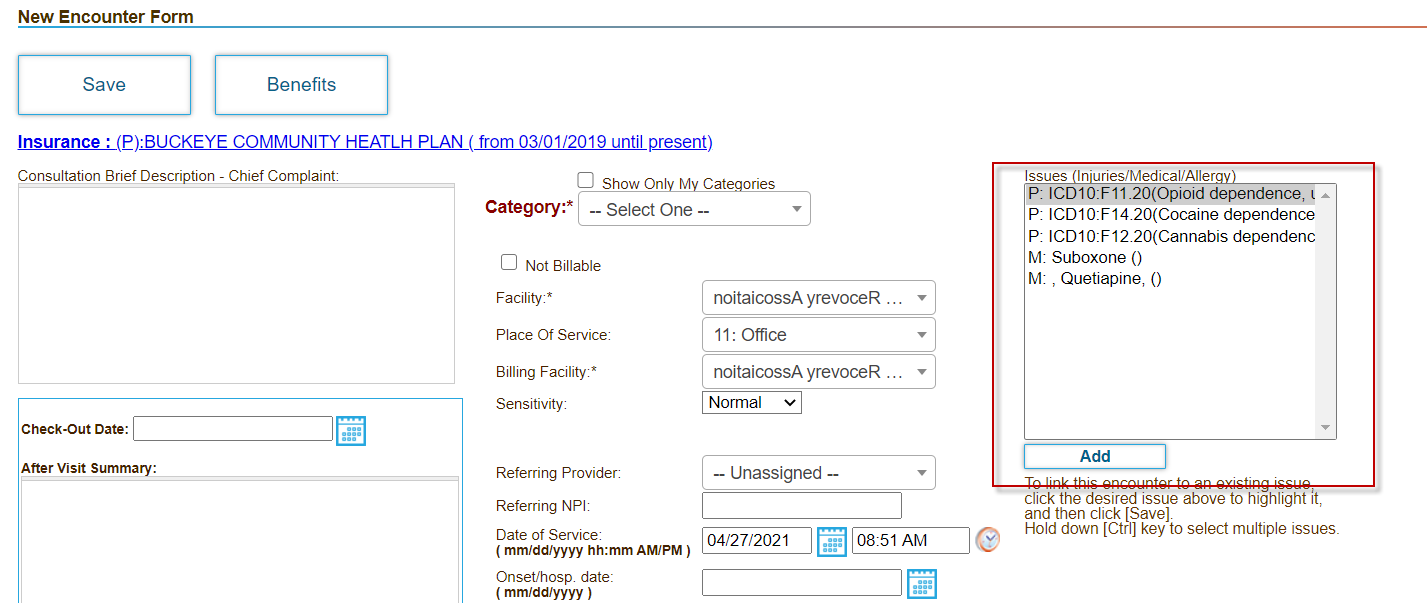This screenshot has height=603, width=1427.
Task: Click the clock icon beside service time
Action: 987,540
